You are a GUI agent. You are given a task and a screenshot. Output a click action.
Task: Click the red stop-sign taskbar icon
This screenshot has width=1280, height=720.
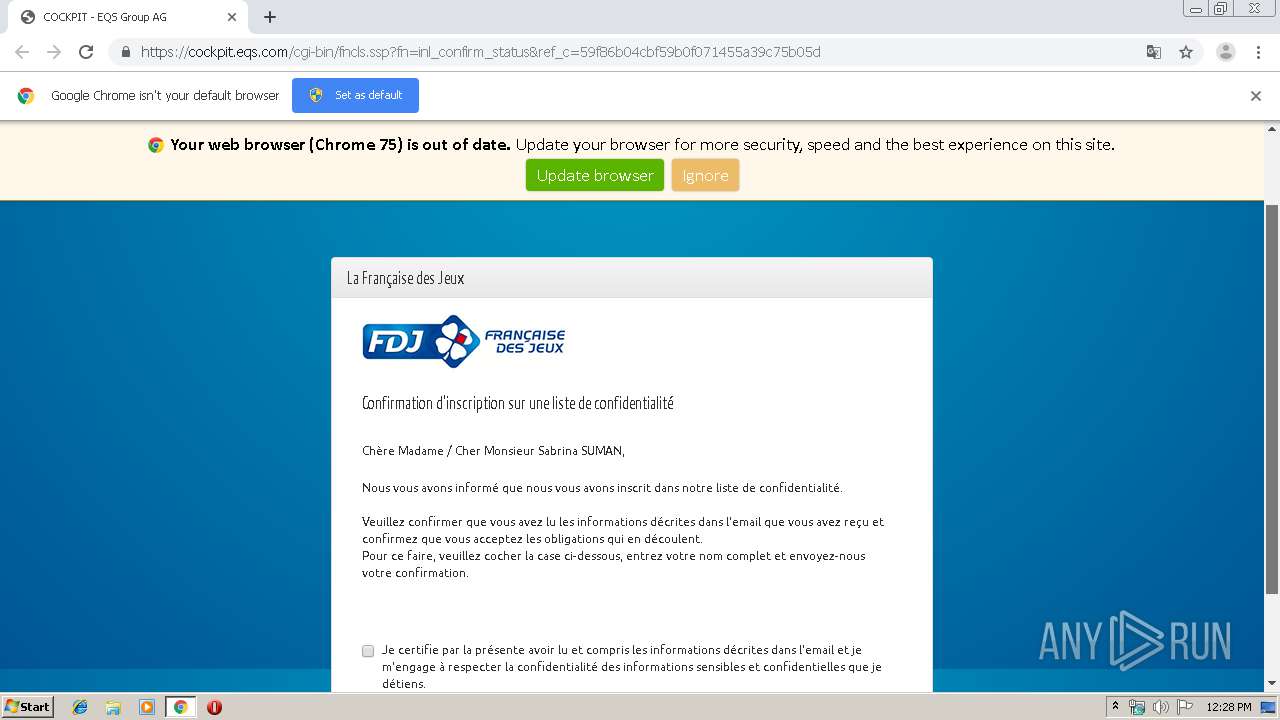214,707
